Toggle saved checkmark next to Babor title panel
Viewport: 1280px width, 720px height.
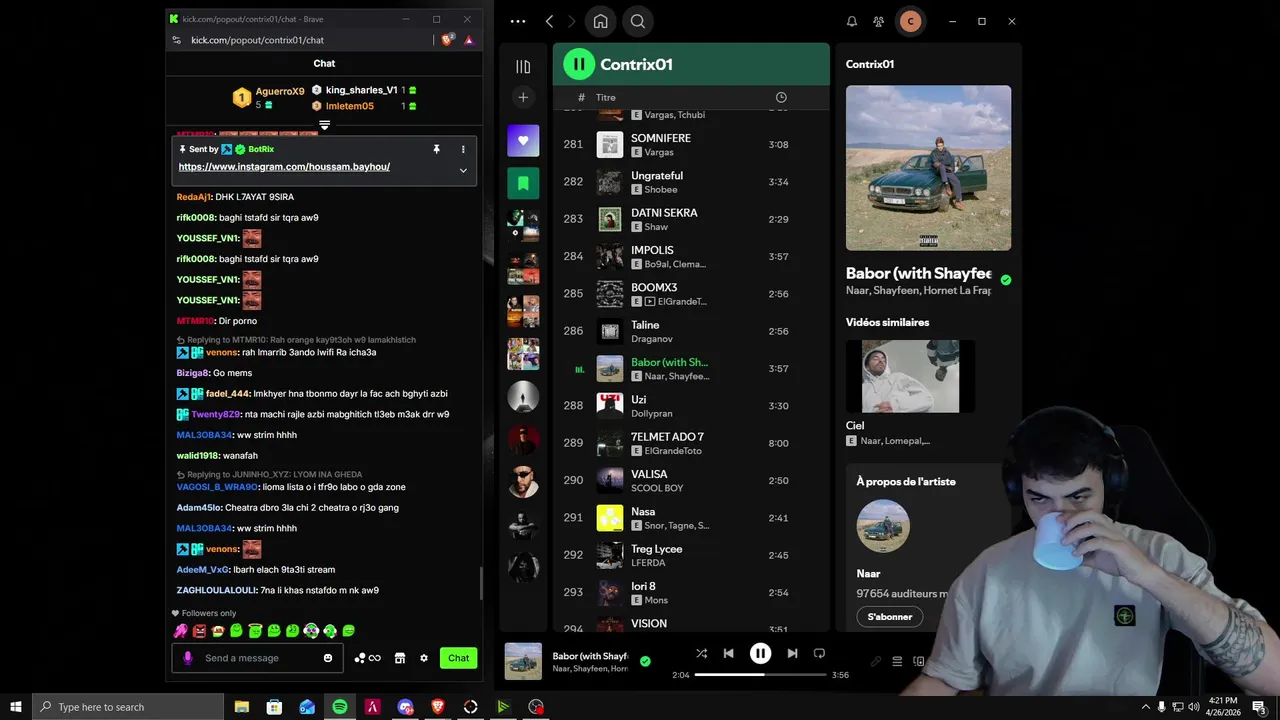pos(1006,280)
